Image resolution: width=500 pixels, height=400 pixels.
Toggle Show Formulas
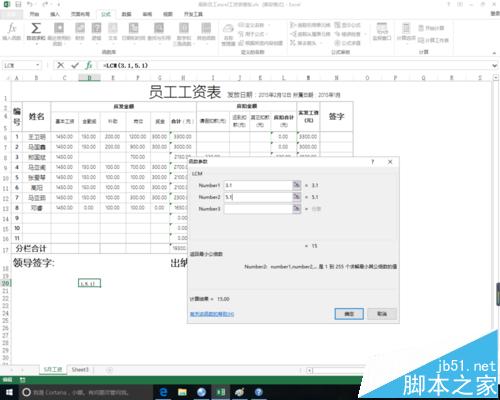click(347, 25)
